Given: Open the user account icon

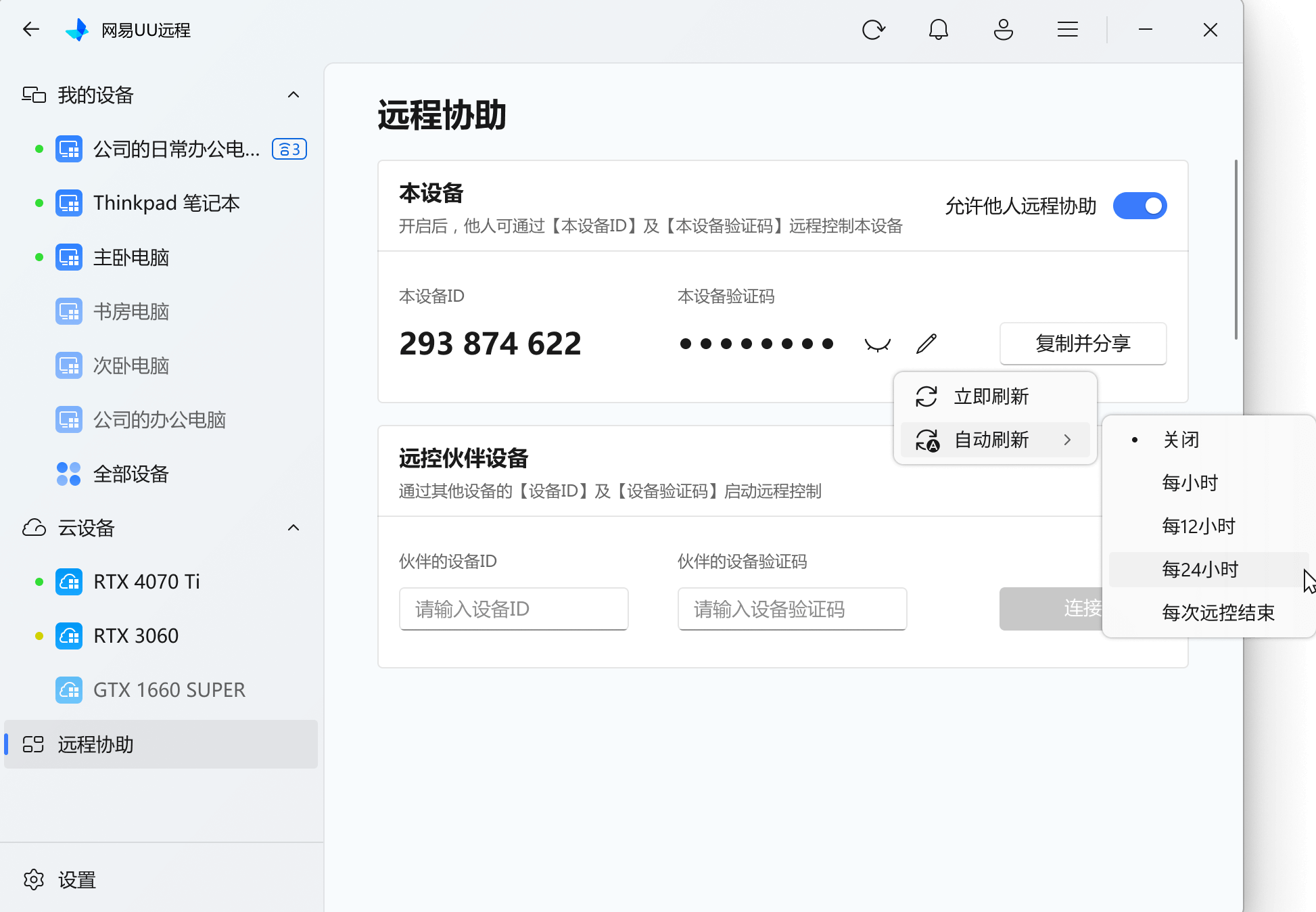Looking at the screenshot, I should point(1003,30).
